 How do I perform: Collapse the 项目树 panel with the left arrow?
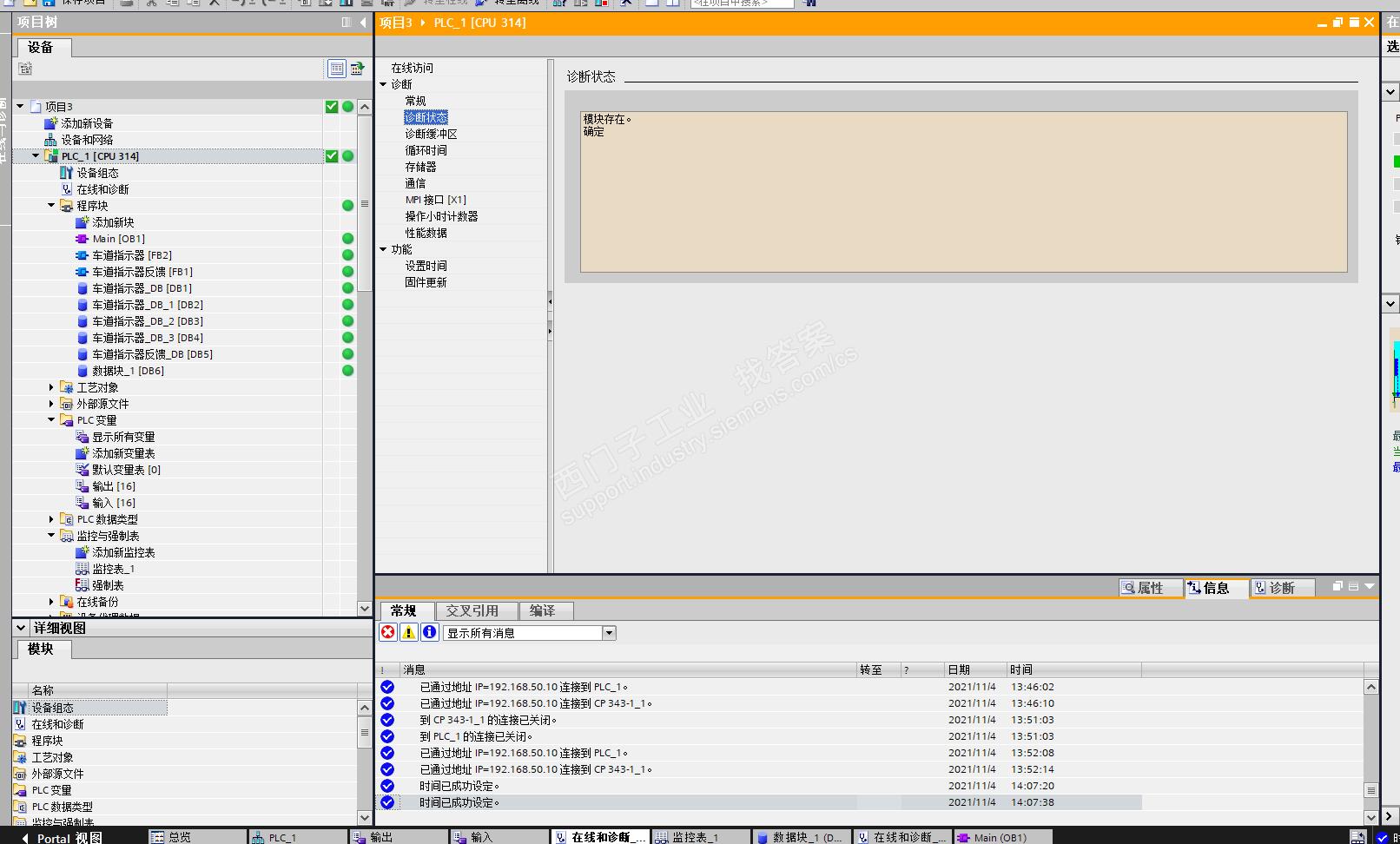point(363,23)
